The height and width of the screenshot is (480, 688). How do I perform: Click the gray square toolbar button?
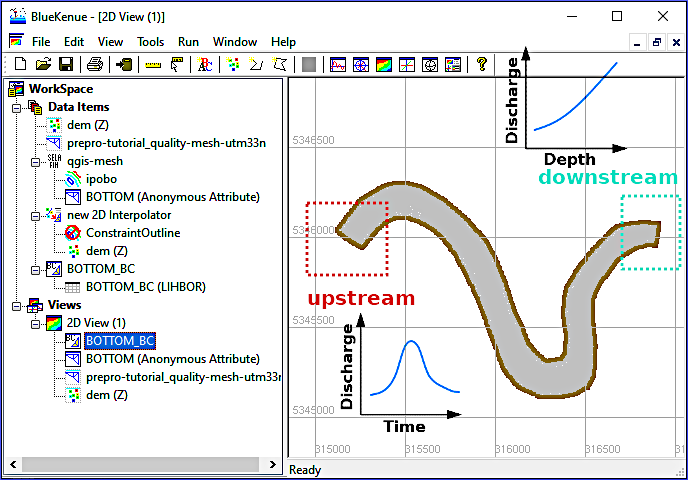pos(309,65)
